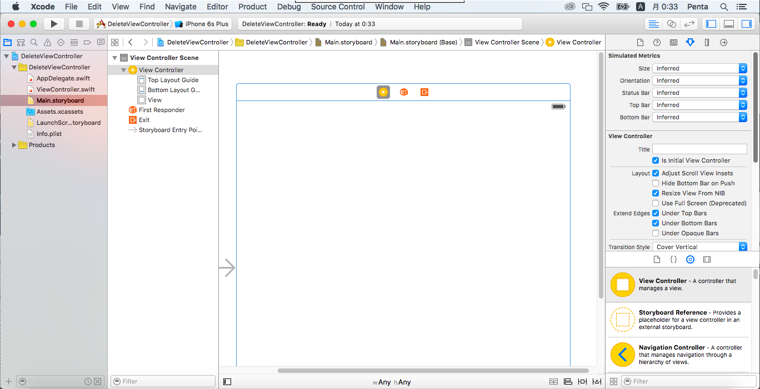Run the project with the play button
760x389 pixels.
click(54, 24)
